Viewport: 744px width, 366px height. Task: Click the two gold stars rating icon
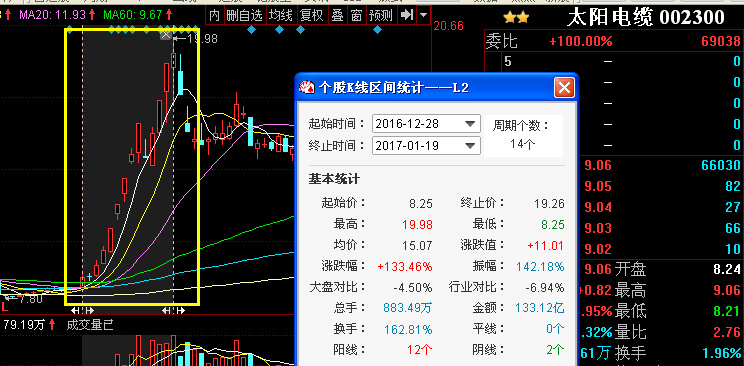(516, 18)
